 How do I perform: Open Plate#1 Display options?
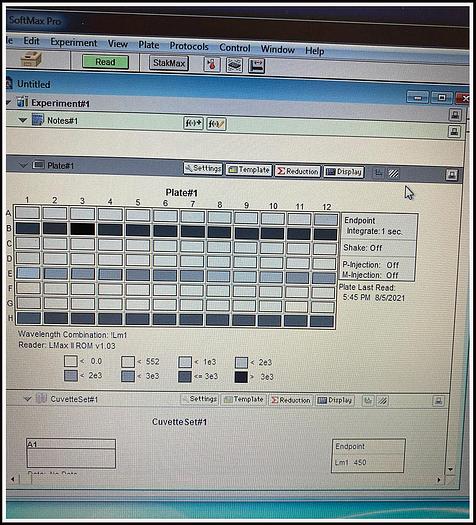344,172
